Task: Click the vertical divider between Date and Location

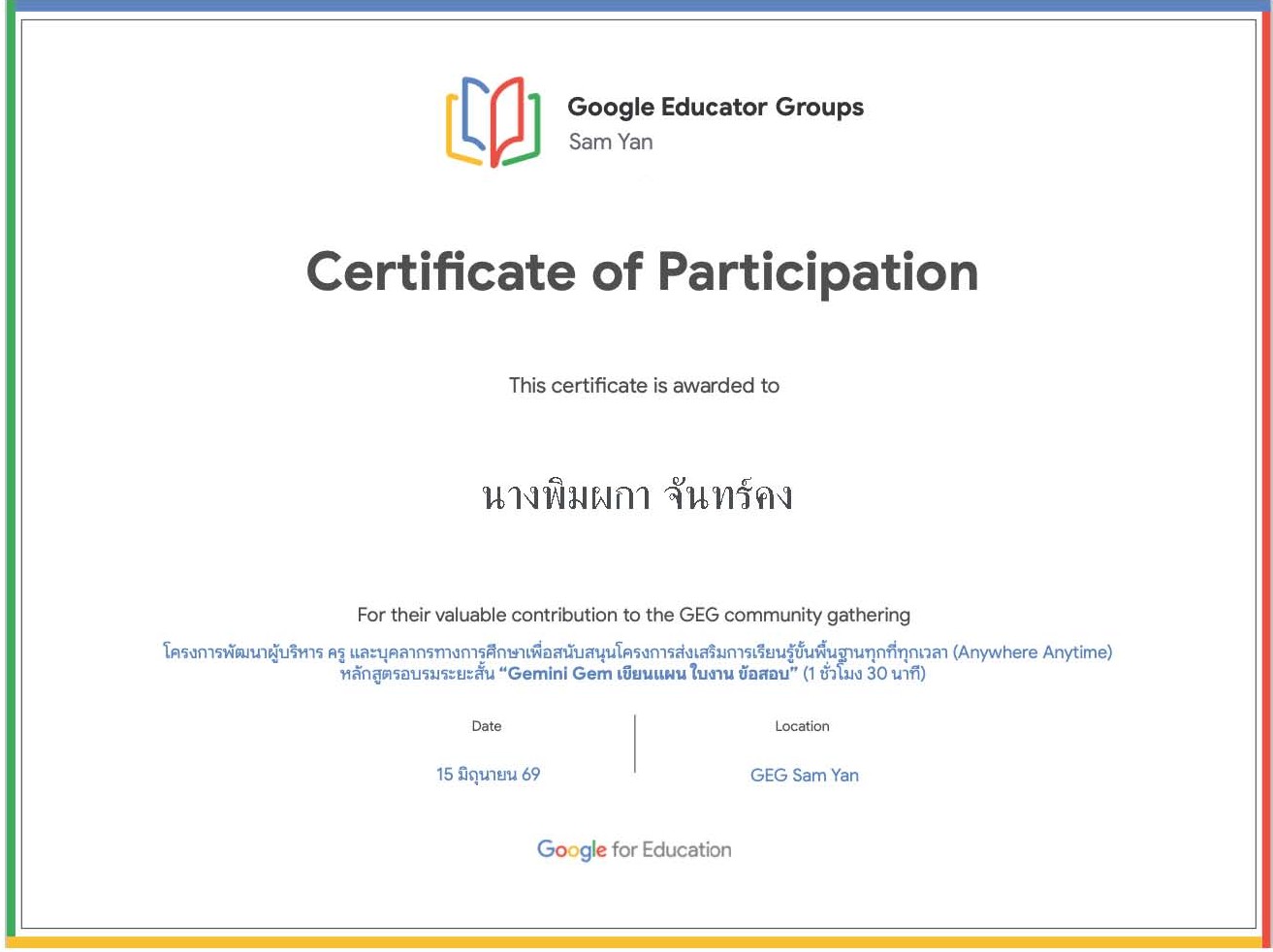Action: click(x=635, y=744)
